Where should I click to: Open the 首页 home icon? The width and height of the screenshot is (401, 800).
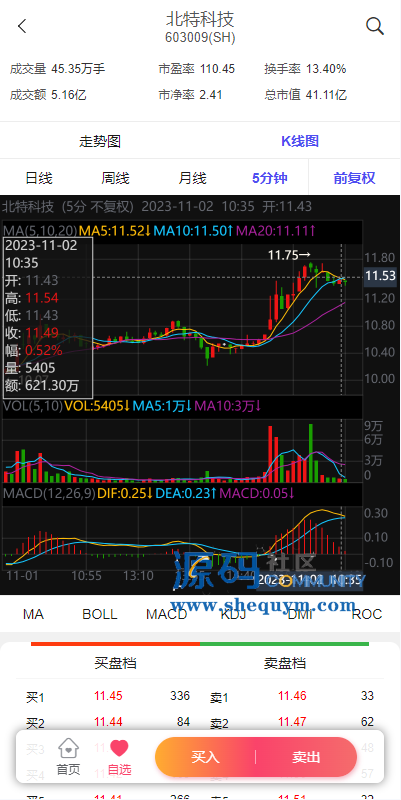tap(68, 748)
